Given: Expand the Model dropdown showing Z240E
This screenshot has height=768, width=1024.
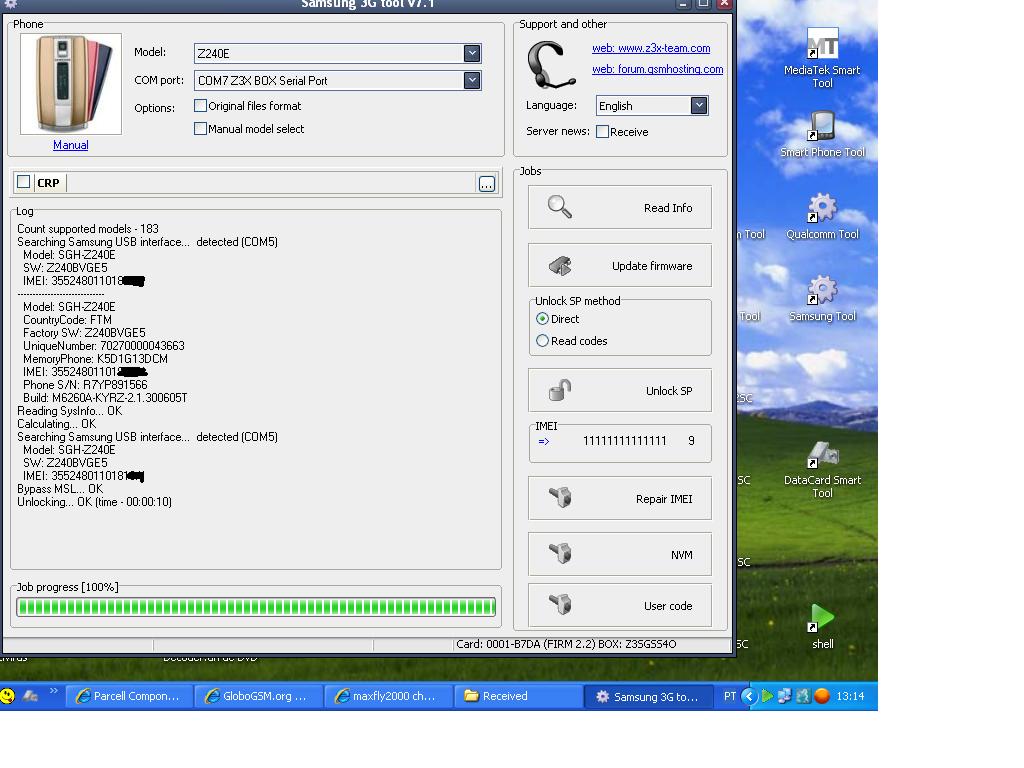Looking at the screenshot, I should [472, 53].
